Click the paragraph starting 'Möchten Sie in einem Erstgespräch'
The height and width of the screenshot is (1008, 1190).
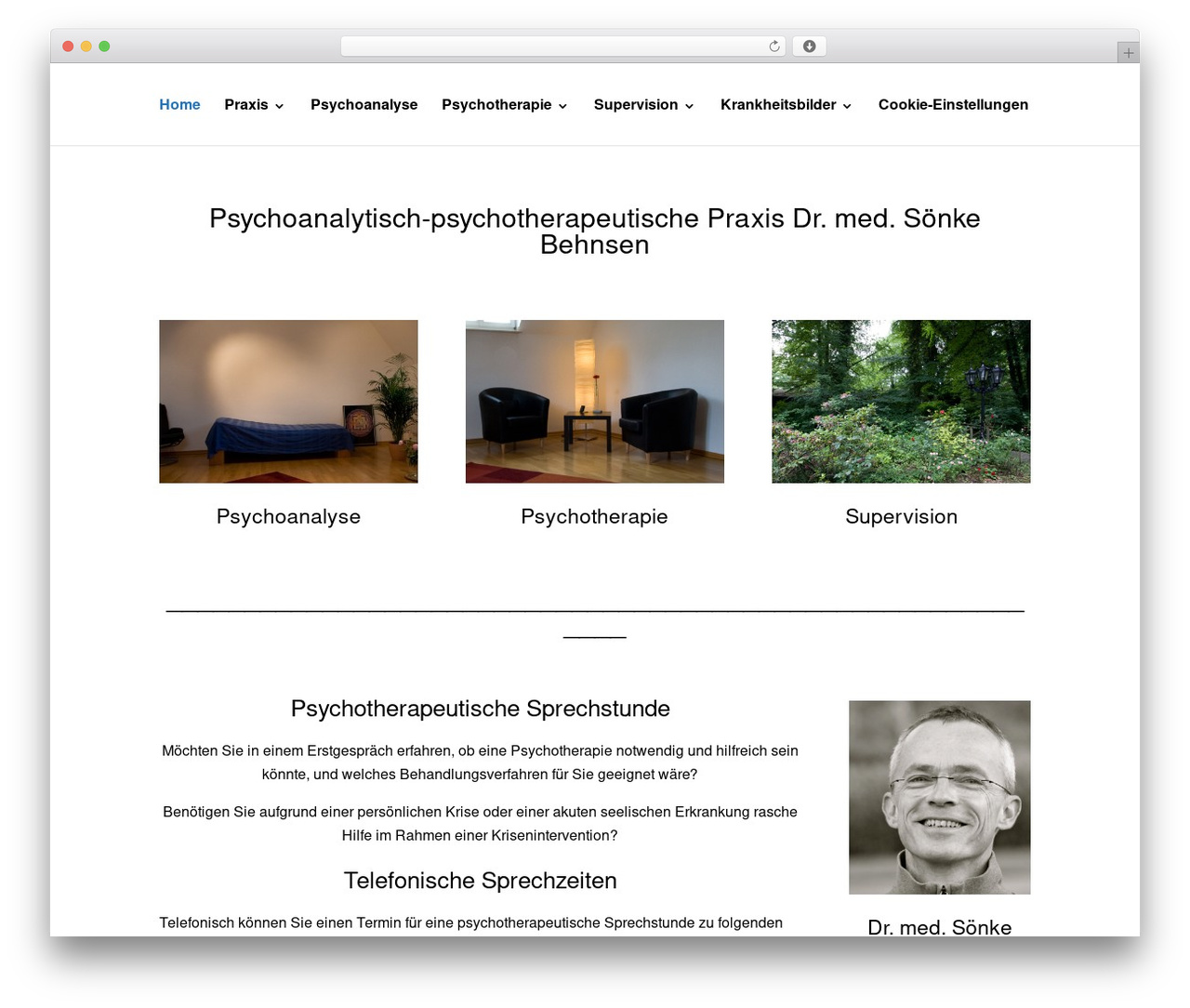point(480,763)
